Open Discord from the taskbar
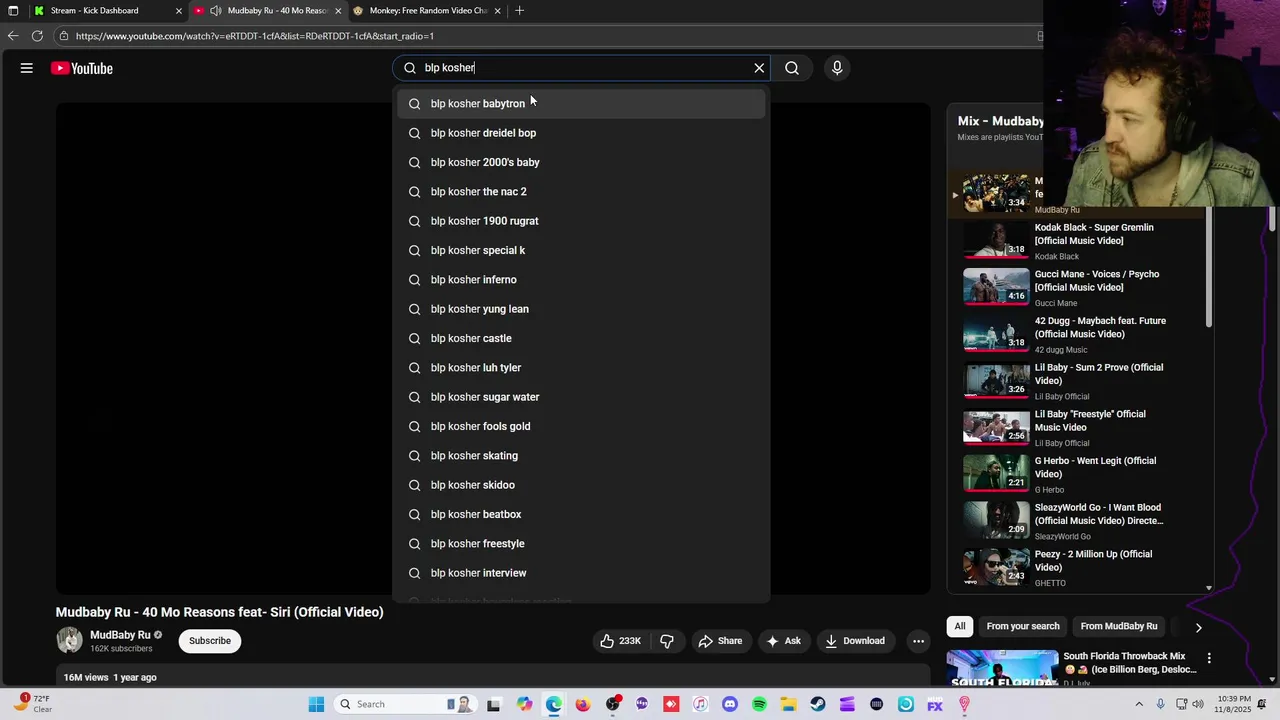Viewport: 1280px width, 720px height. (730, 704)
